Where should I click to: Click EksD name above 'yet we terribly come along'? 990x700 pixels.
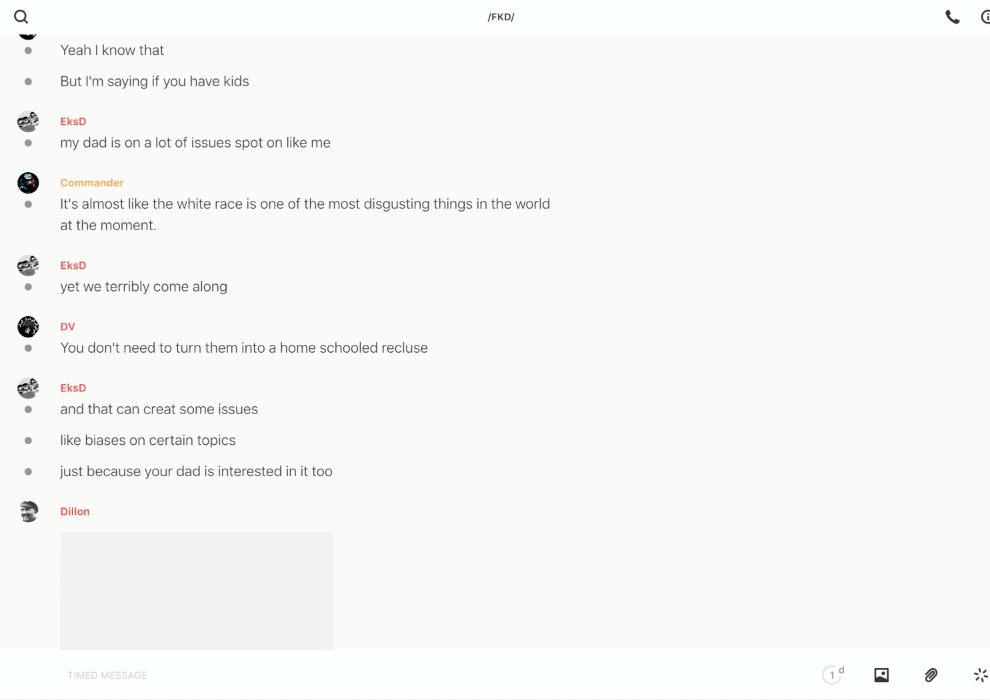click(73, 266)
